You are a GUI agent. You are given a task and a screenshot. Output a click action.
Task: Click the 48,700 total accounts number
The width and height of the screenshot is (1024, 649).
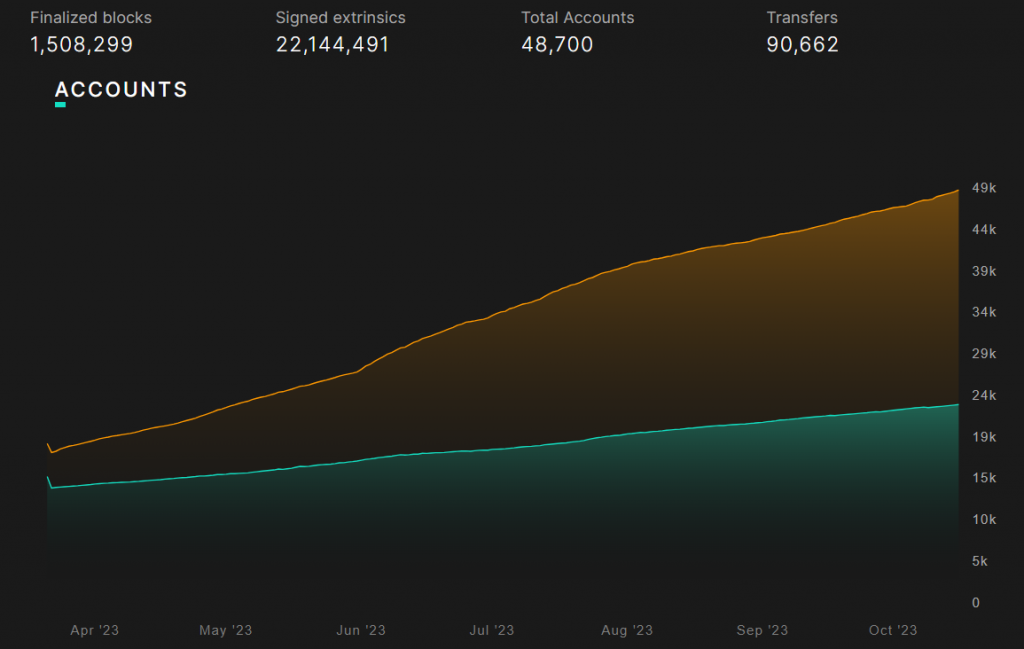[x=557, y=45]
